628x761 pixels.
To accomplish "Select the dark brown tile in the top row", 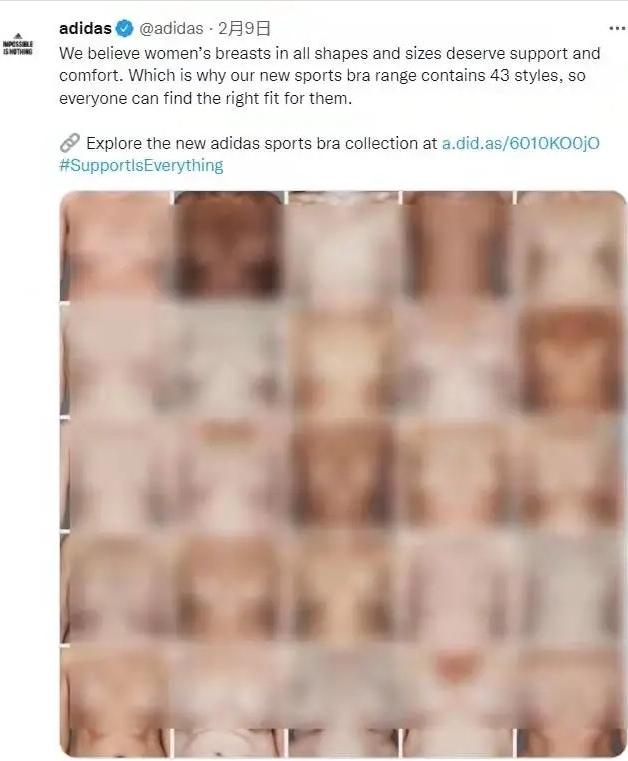I will tap(229, 246).
